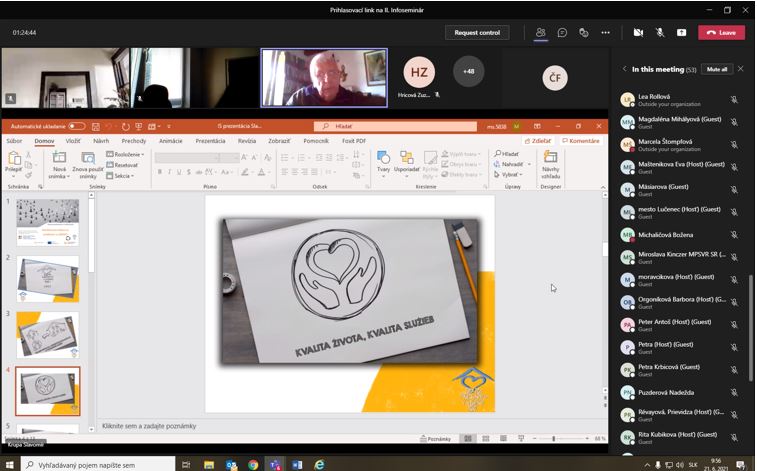Click the red Leave button
The height and width of the screenshot is (471, 757).
click(721, 32)
